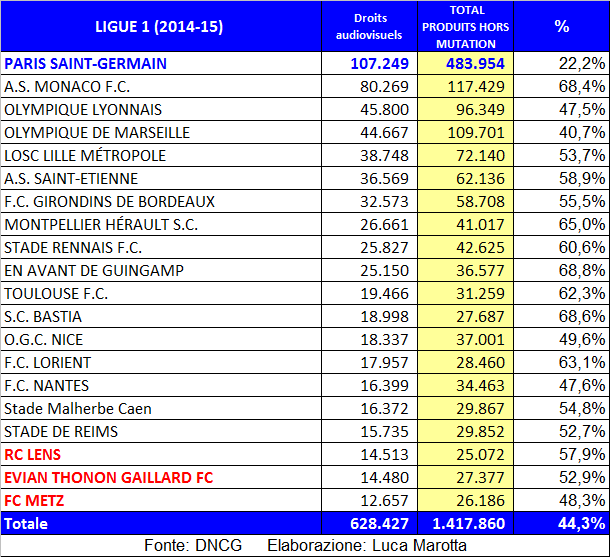
Task: Select the value 107.249
Action: [x=380, y=63]
